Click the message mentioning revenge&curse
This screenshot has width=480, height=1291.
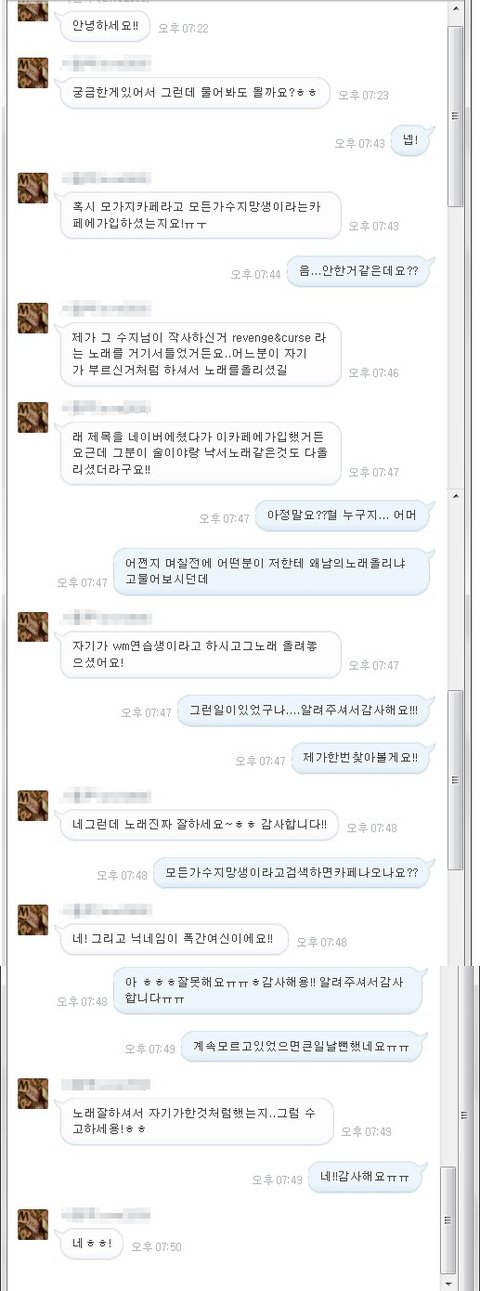click(200, 357)
